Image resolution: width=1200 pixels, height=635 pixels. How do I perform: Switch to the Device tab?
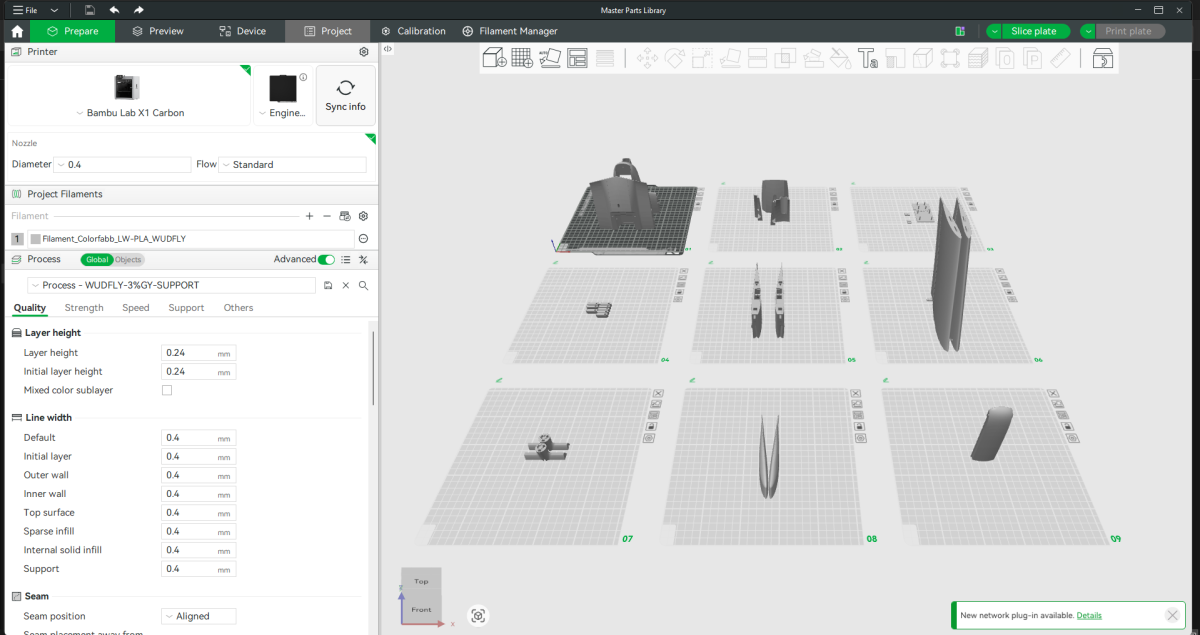[243, 31]
